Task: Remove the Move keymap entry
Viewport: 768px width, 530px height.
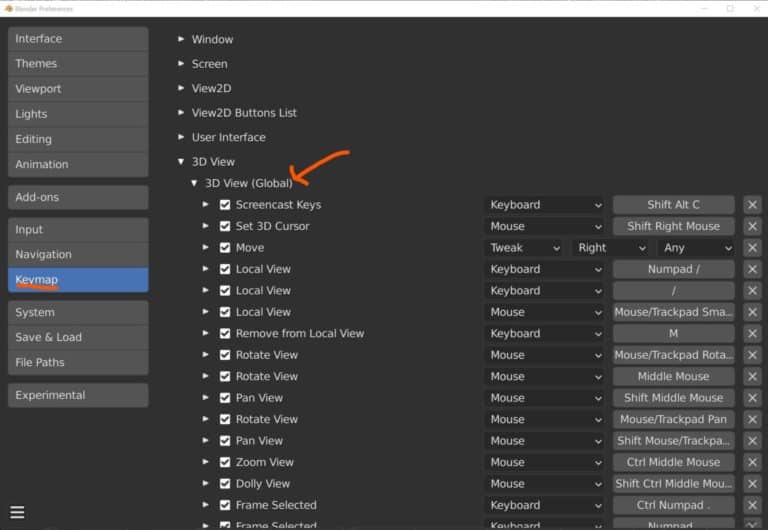Action: click(752, 248)
